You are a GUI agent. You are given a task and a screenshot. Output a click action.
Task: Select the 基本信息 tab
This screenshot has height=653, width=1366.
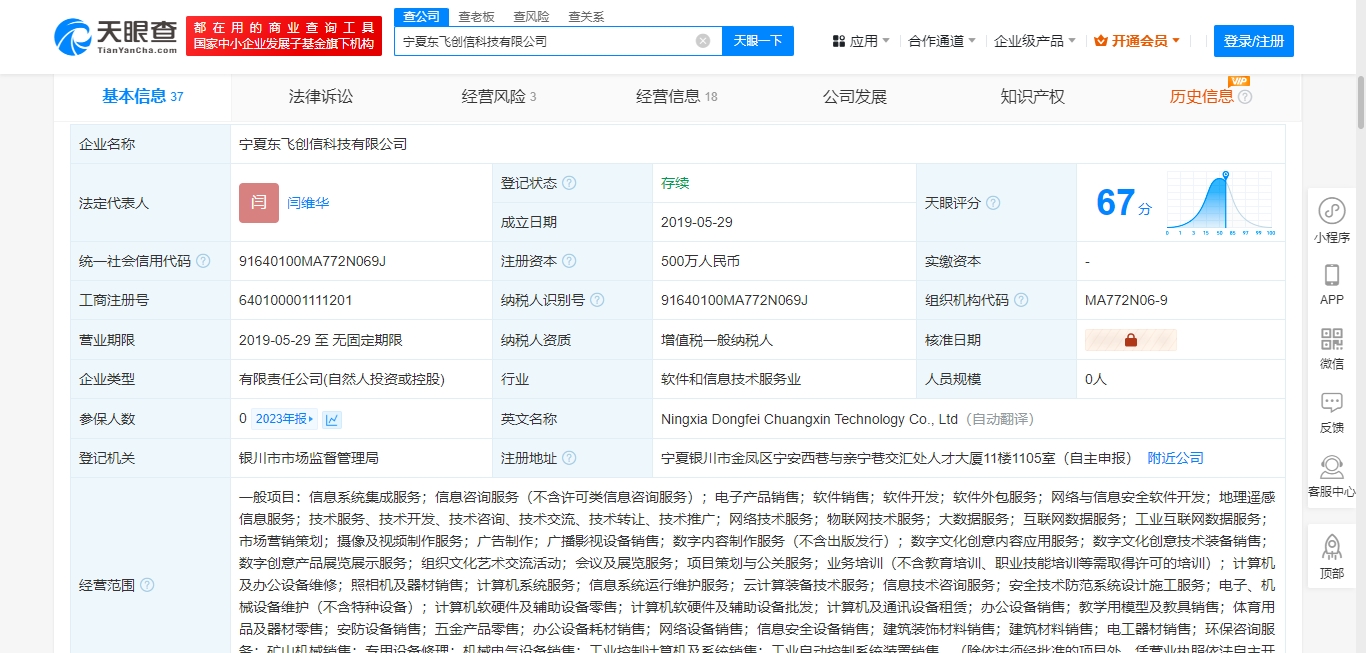click(142, 97)
